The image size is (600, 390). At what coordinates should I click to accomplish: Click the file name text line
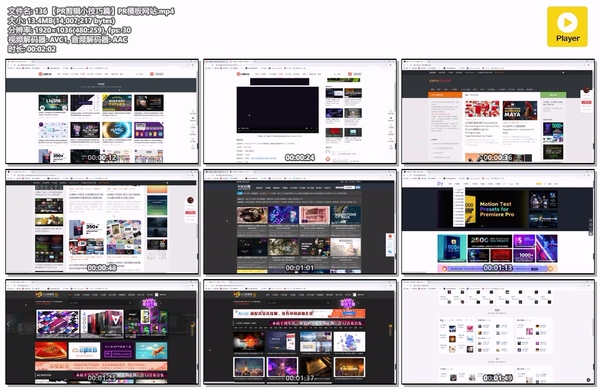(x=91, y=11)
